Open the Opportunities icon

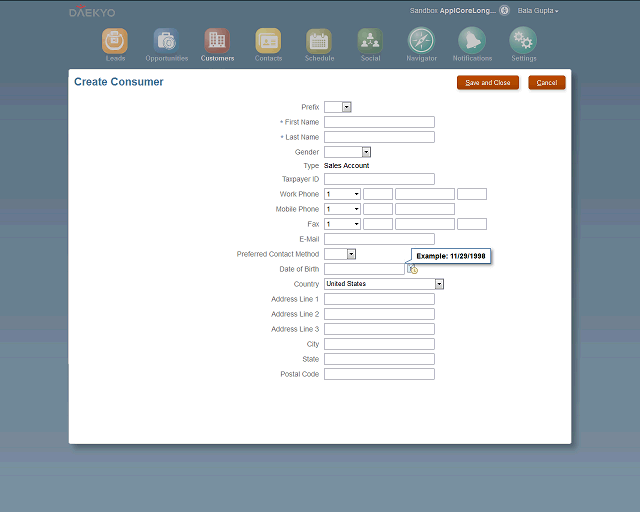click(x=166, y=41)
